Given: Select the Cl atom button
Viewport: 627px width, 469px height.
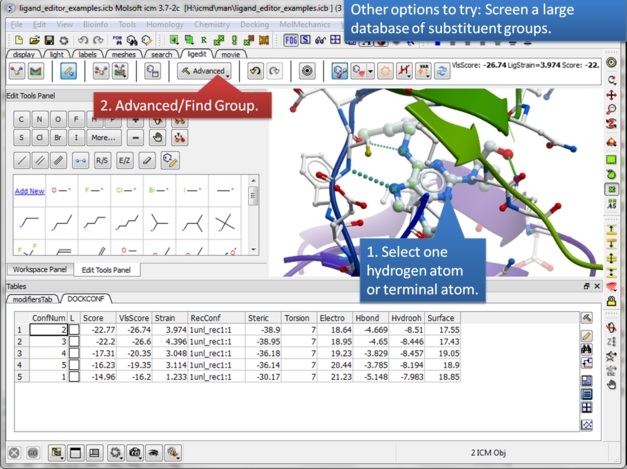Looking at the screenshot, I should pos(41,137).
